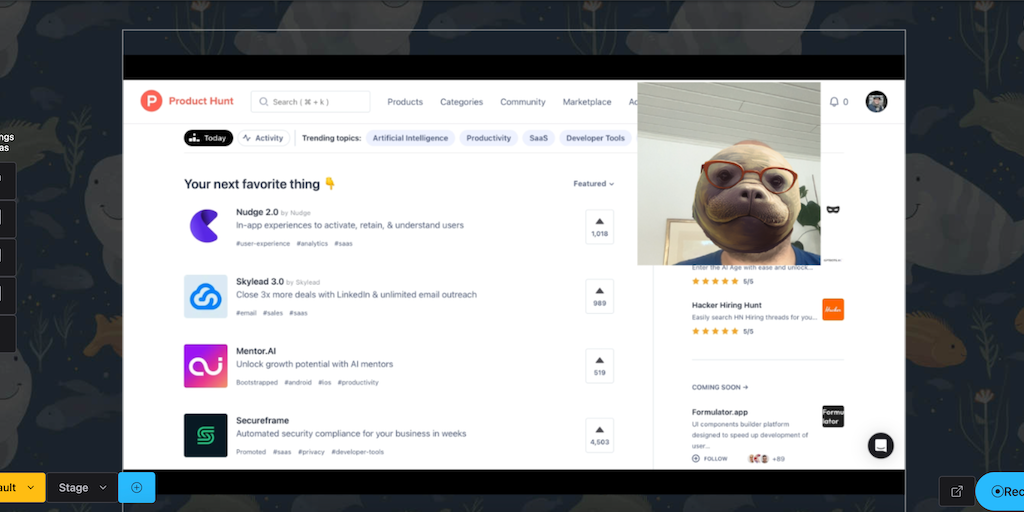Click the Skylead 3.0 cloud logo
Image resolution: width=1024 pixels, height=512 pixels.
pos(205,296)
